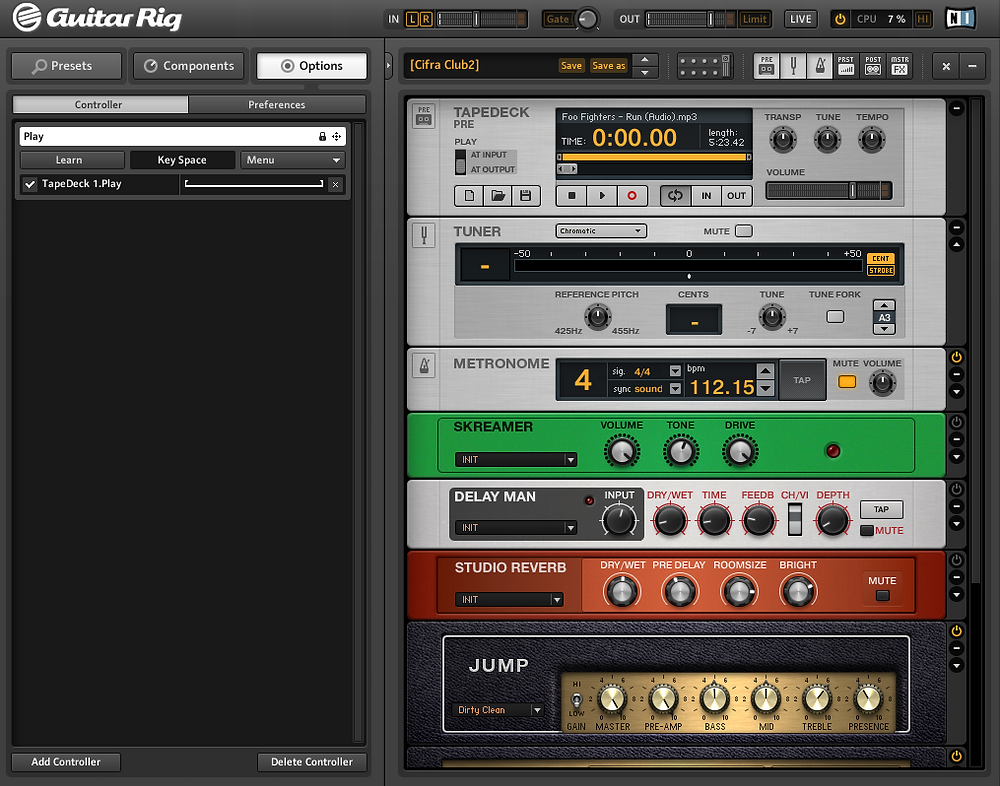This screenshot has height=786, width=1000.
Task: Toggle the Metronome rack tool icon
Action: click(820, 66)
